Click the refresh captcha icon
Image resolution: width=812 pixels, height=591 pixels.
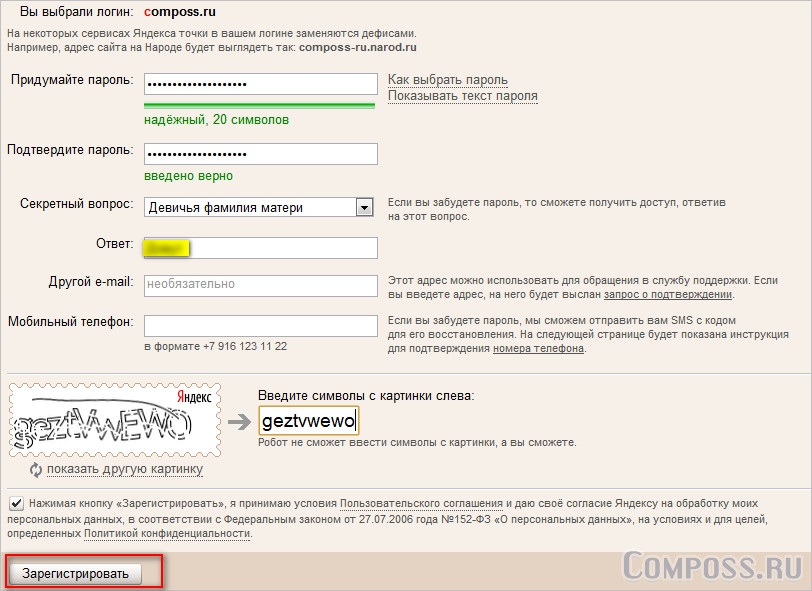(x=35, y=469)
